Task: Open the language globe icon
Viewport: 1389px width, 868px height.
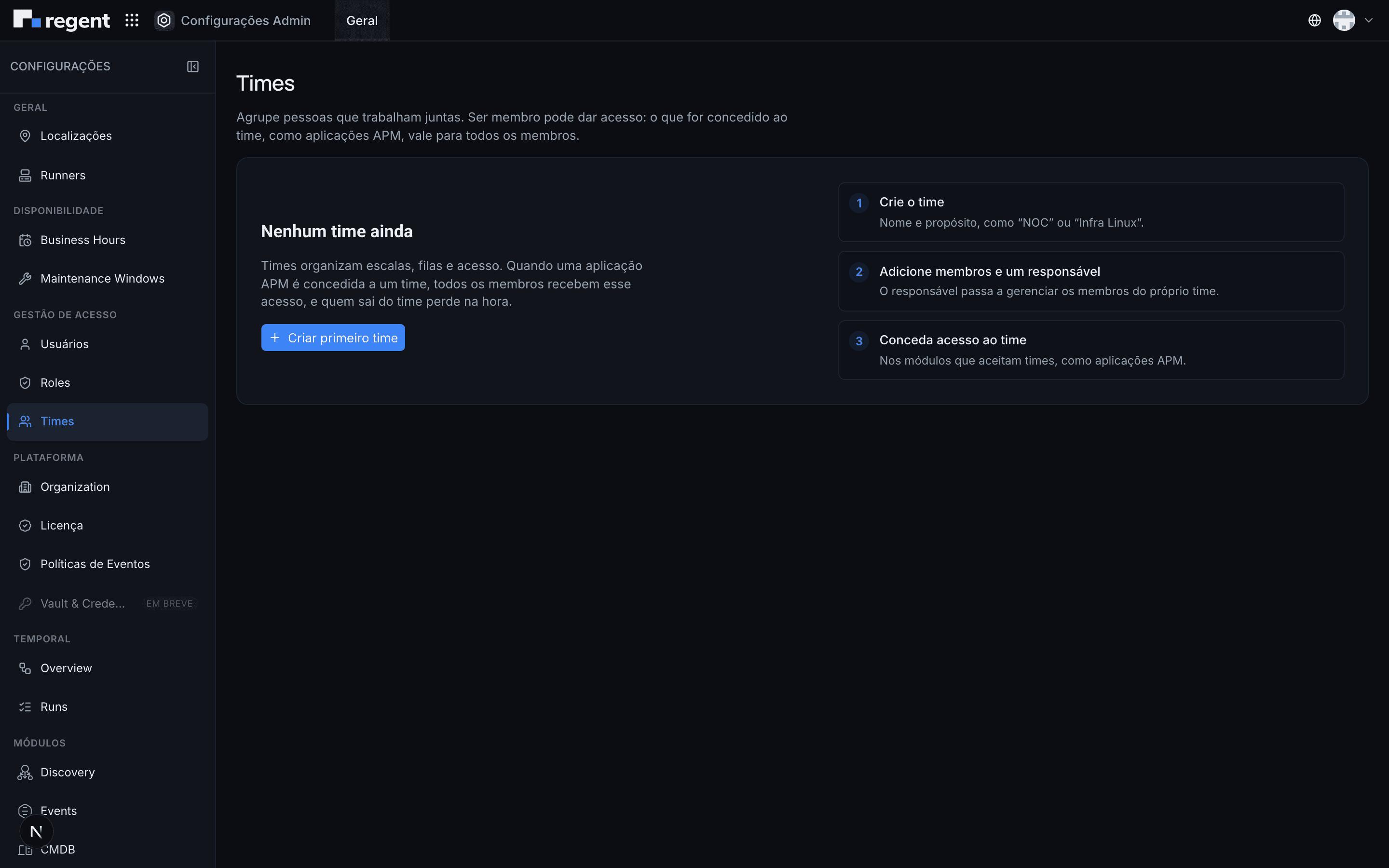Action: 1314,21
